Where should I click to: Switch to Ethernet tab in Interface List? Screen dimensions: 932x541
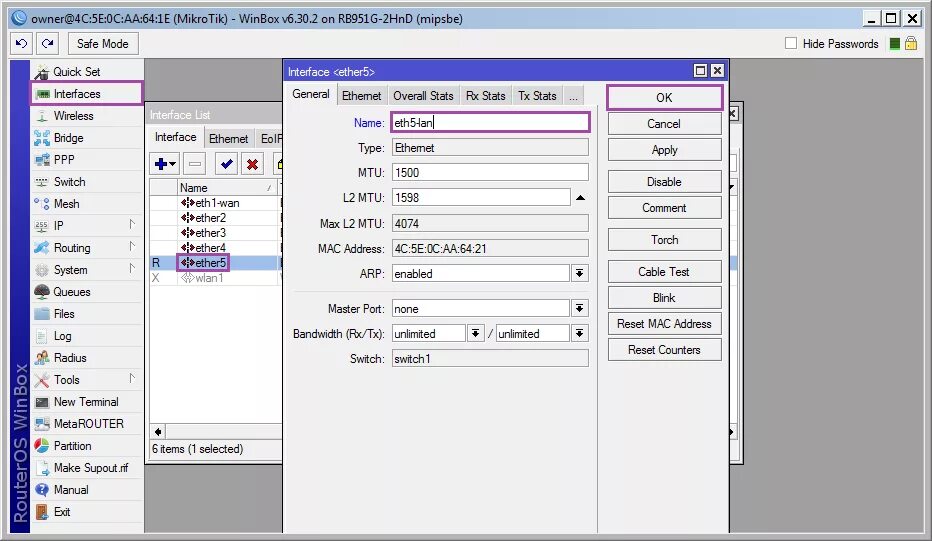(x=228, y=139)
